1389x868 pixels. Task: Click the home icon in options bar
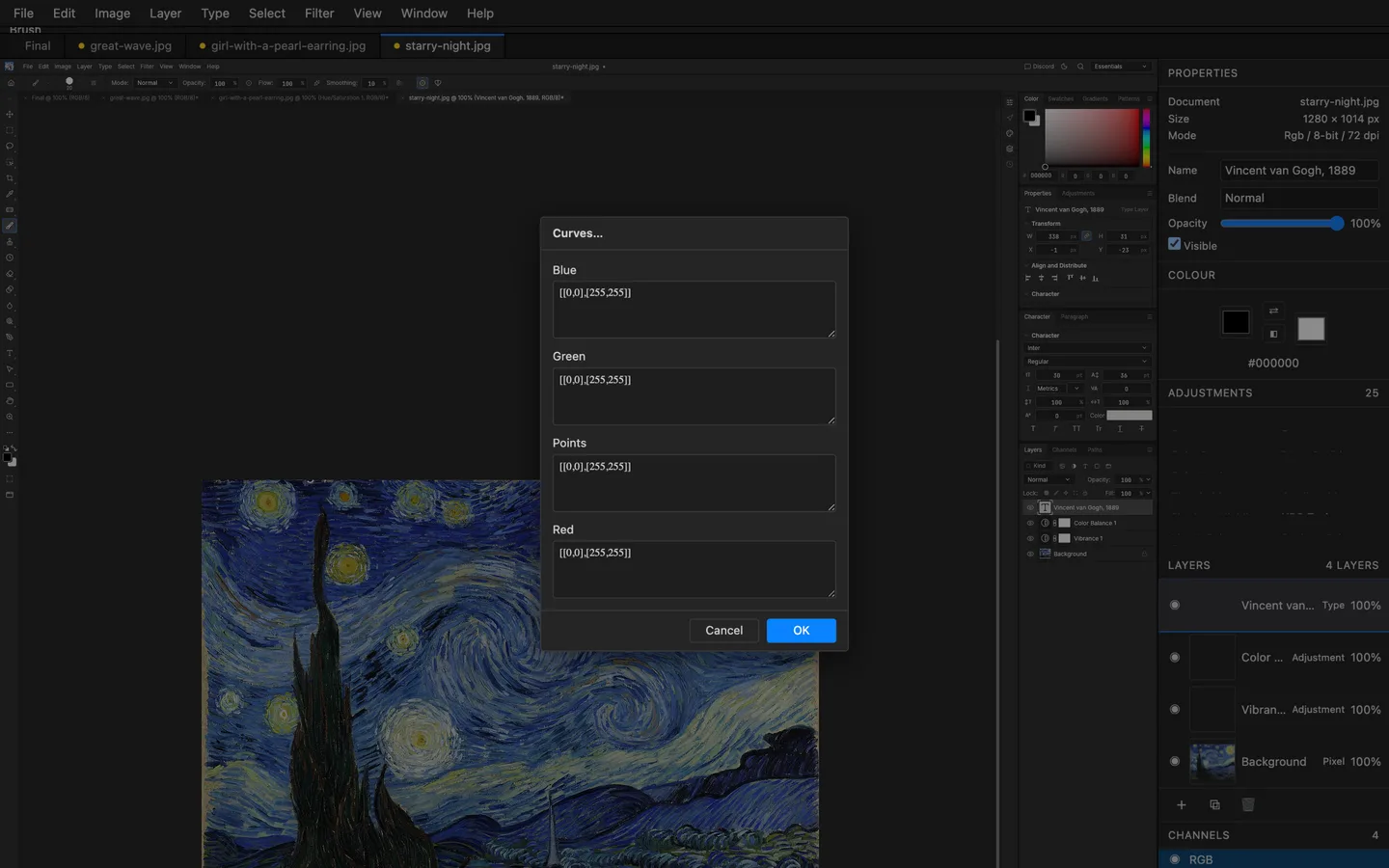click(x=11, y=83)
